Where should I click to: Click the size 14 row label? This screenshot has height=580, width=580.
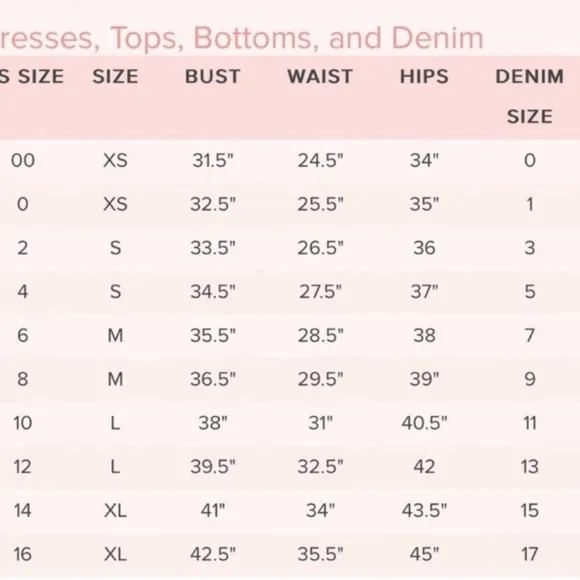(x=23, y=510)
